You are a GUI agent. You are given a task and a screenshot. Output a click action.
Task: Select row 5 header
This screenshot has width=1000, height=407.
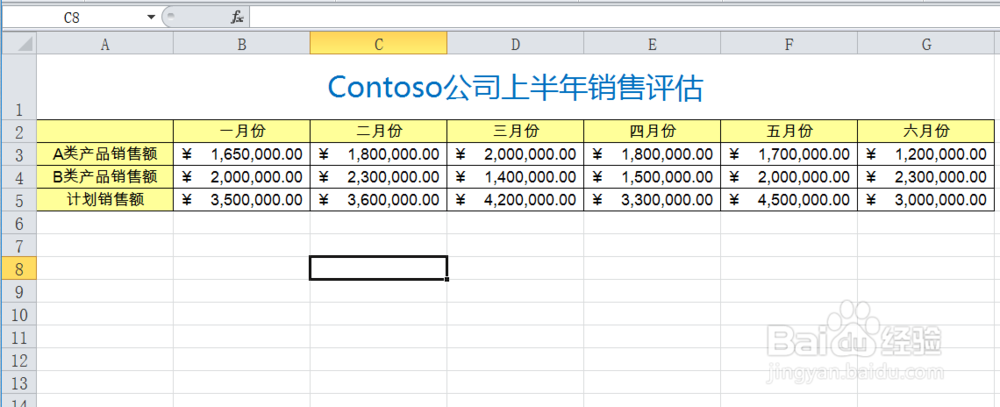point(19,200)
